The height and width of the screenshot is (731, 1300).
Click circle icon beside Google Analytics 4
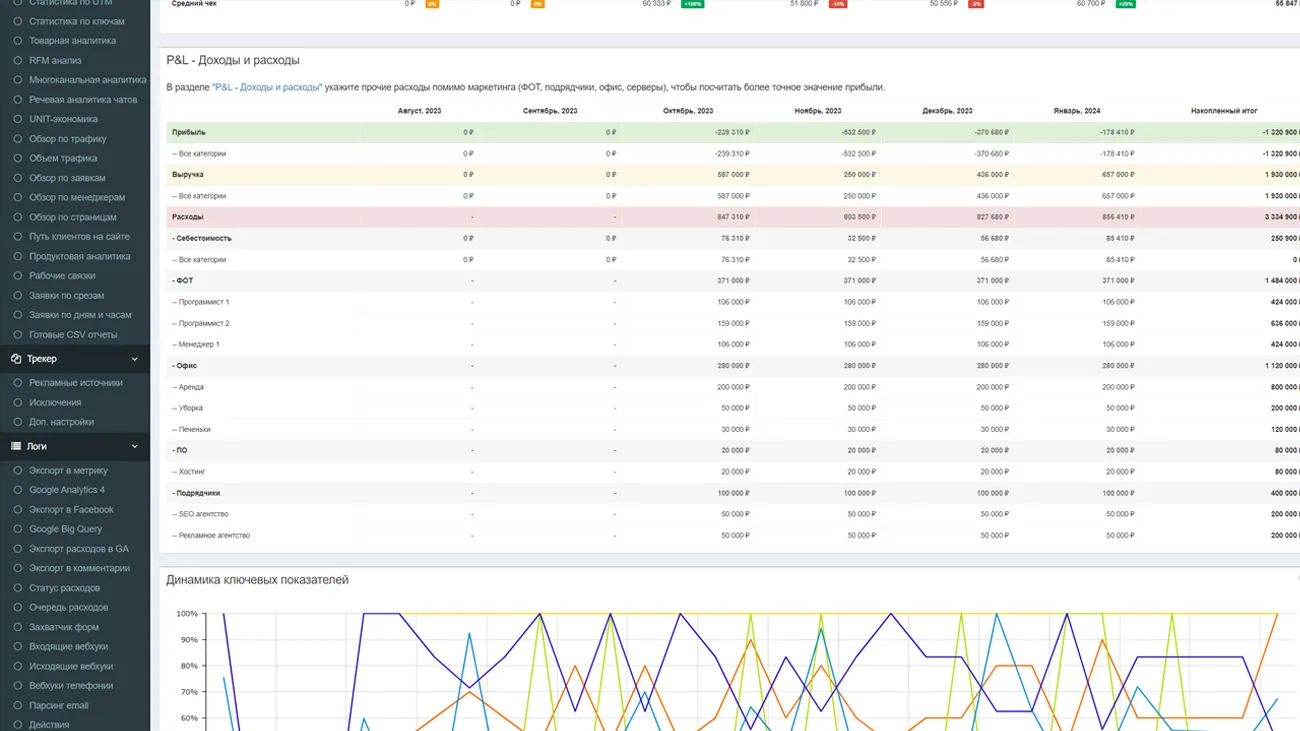[18, 490]
